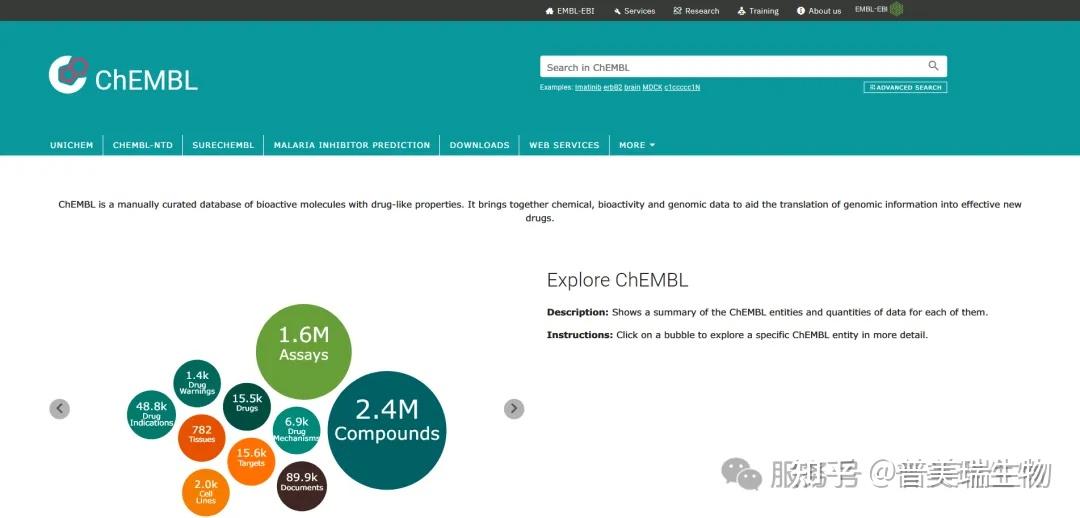The image size is (1080, 518).
Task: Open the 782 Tissues bubble
Action: pos(202,437)
